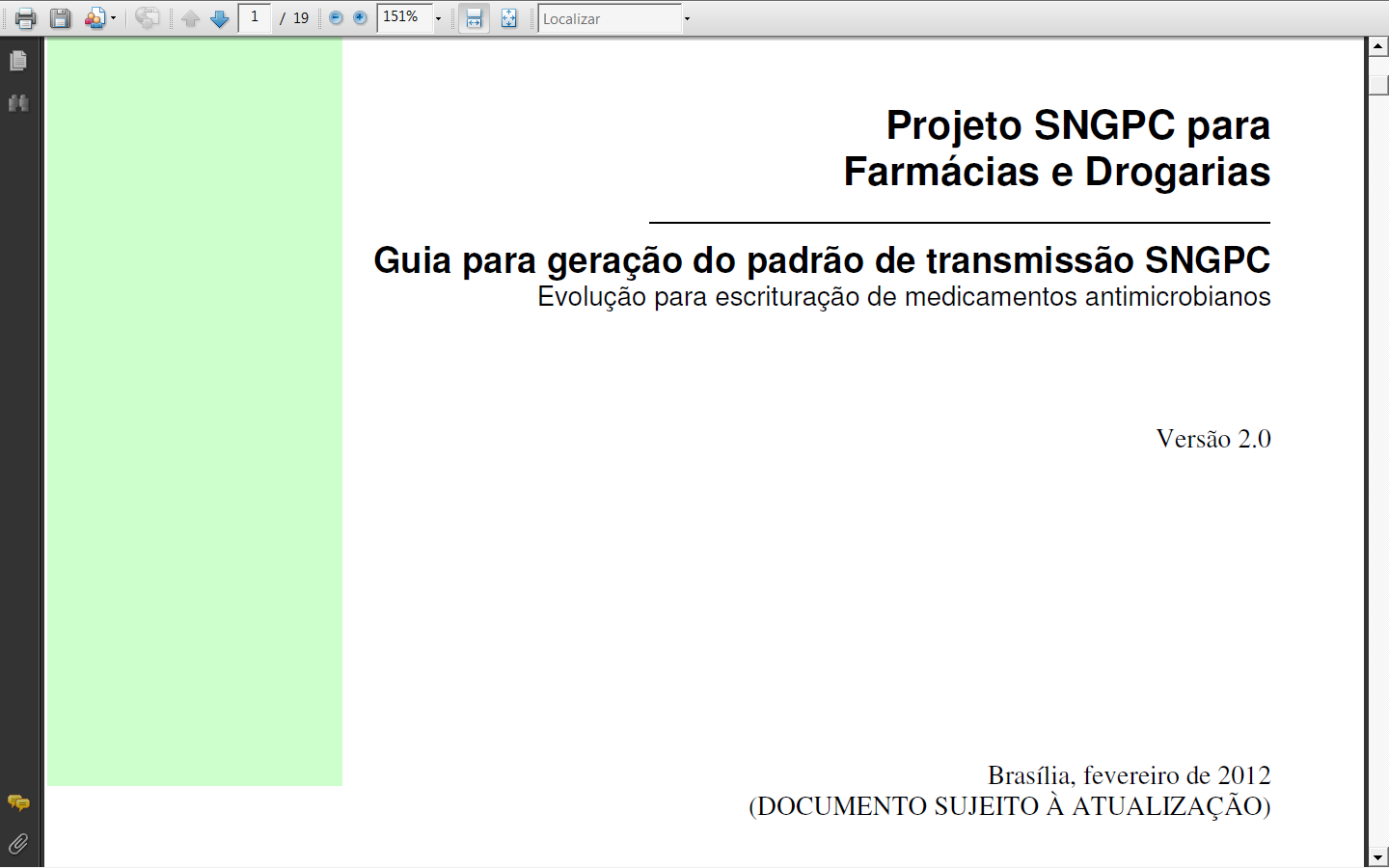The image size is (1389, 868).
Task: Open the attachments paperclip panel
Action: pos(18,844)
